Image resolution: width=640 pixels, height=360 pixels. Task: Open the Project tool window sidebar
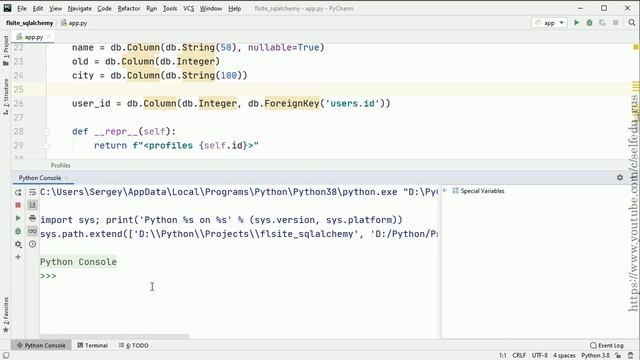(x=5, y=51)
